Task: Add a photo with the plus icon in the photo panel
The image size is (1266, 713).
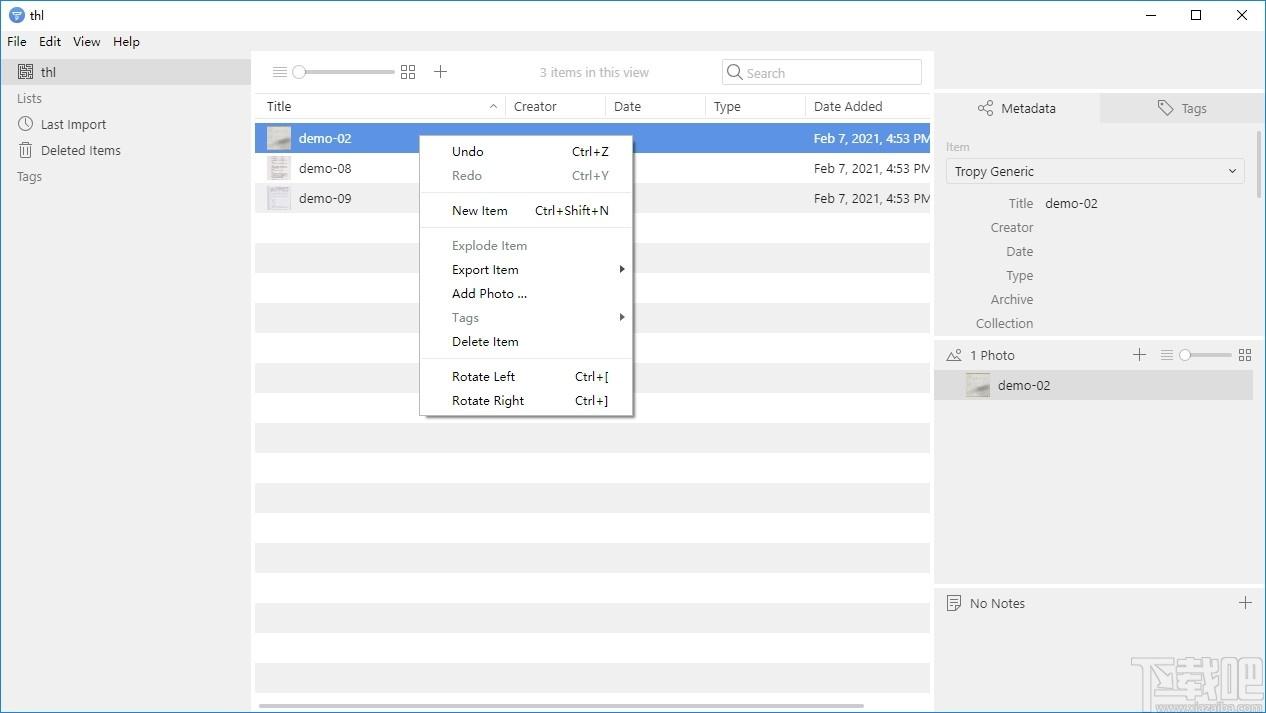Action: pyautogui.click(x=1139, y=355)
